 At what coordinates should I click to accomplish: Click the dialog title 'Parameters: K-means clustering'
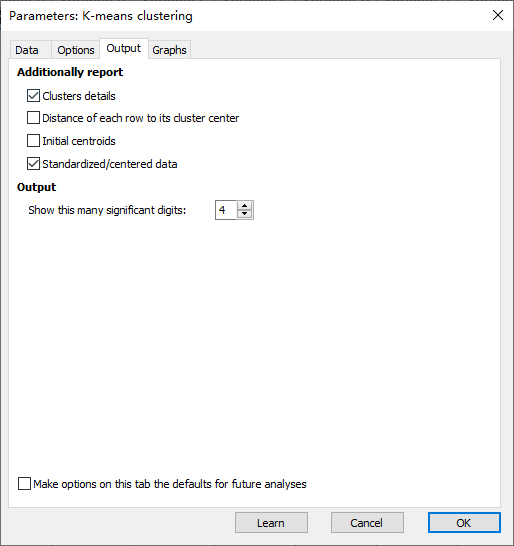click(x=101, y=16)
